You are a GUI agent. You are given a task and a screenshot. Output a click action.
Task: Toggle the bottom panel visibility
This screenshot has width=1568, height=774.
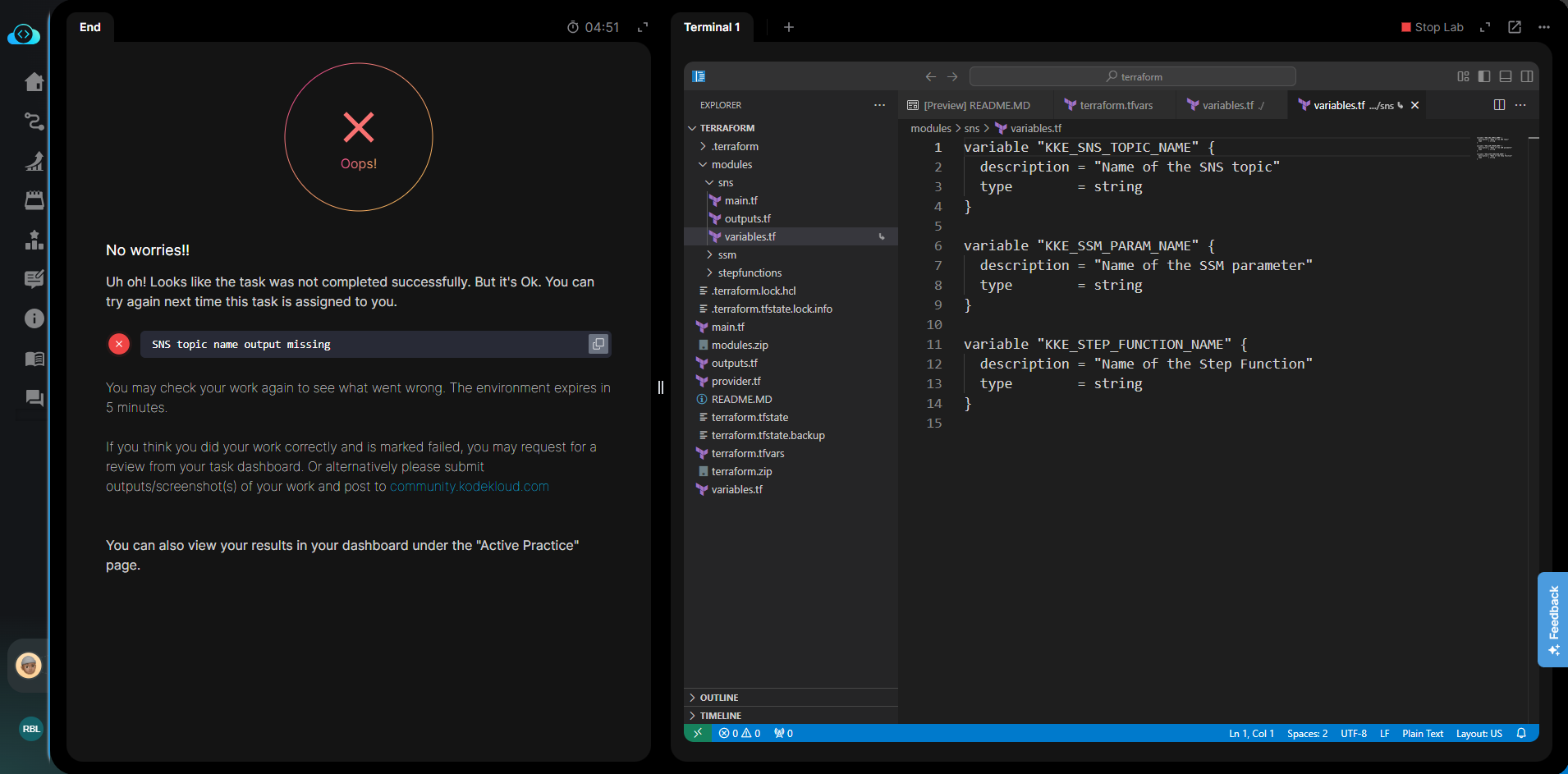coord(1506,76)
